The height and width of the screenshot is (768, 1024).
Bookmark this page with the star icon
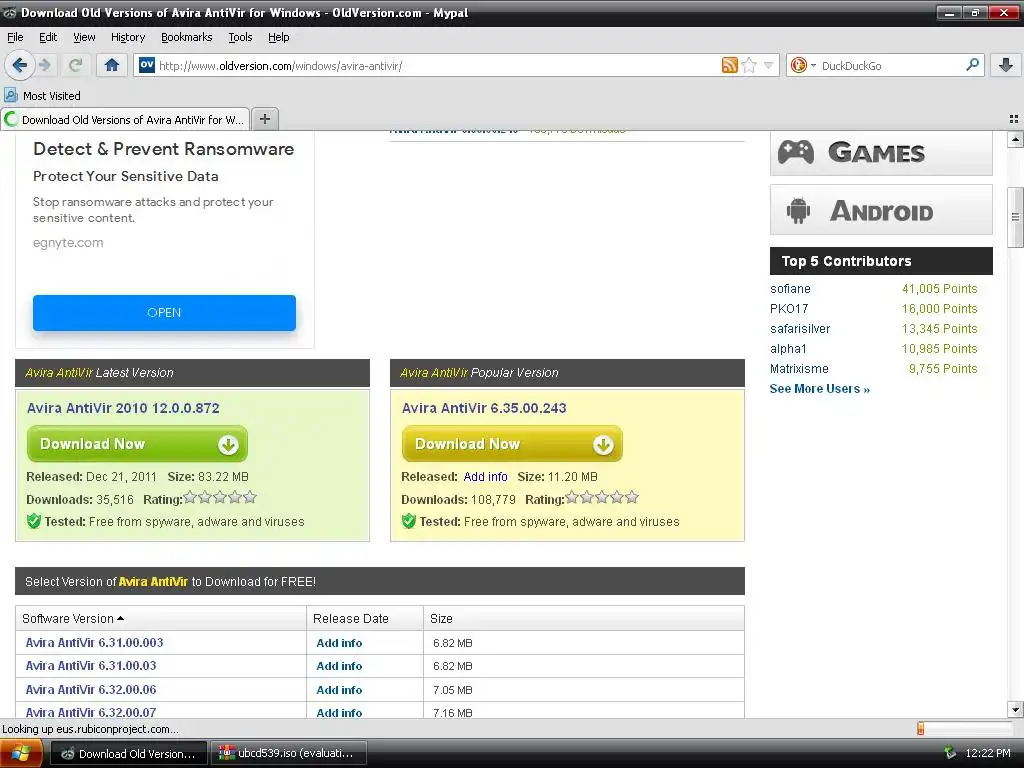(749, 65)
